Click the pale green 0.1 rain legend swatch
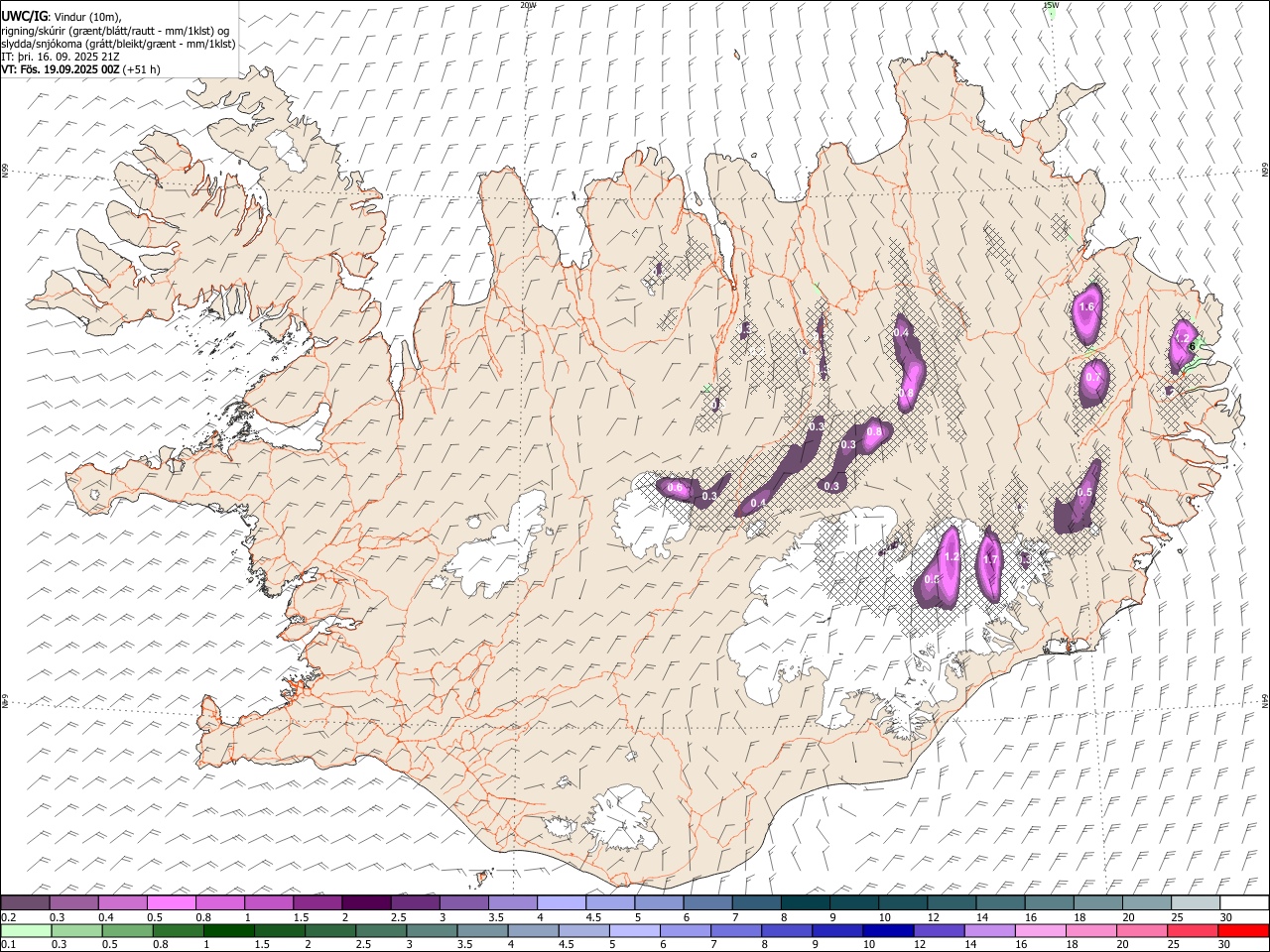 [x=26, y=930]
